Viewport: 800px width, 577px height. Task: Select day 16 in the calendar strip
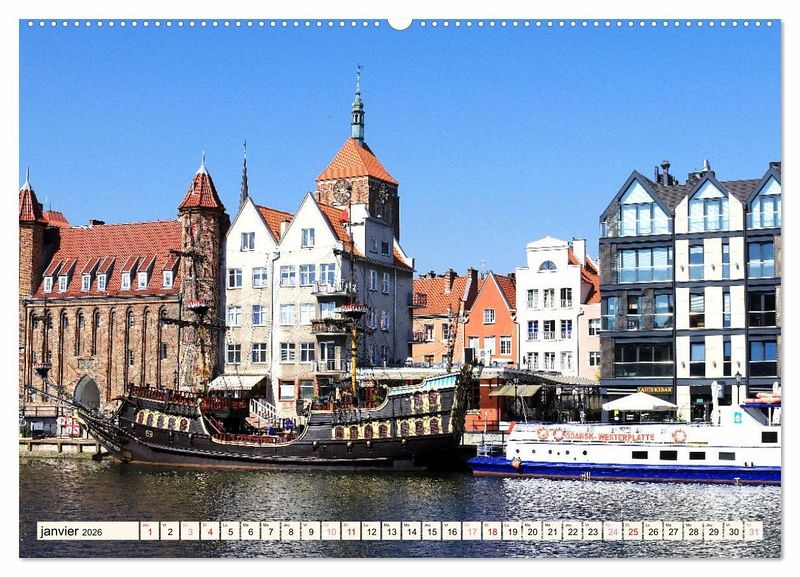(x=452, y=531)
